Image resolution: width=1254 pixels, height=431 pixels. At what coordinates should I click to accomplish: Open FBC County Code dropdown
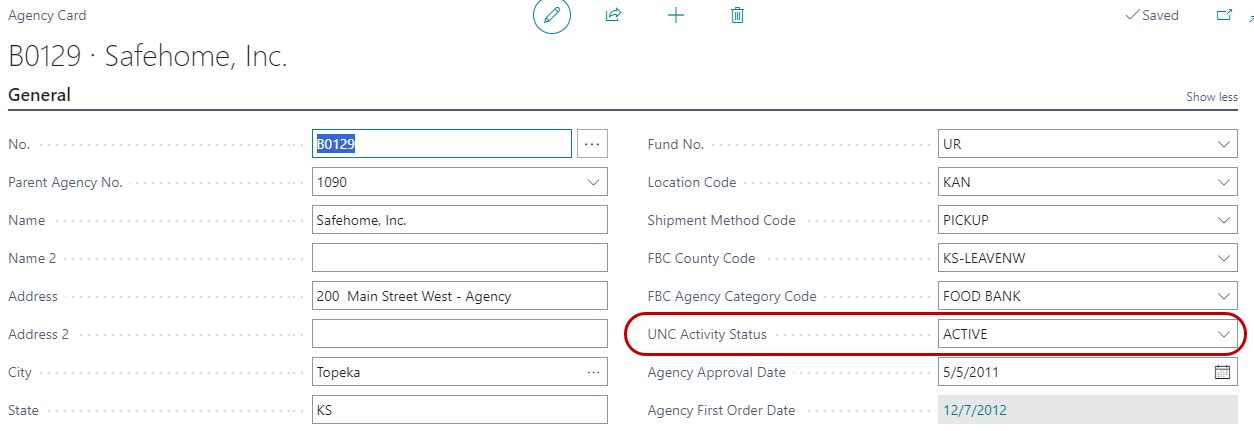pos(1224,258)
